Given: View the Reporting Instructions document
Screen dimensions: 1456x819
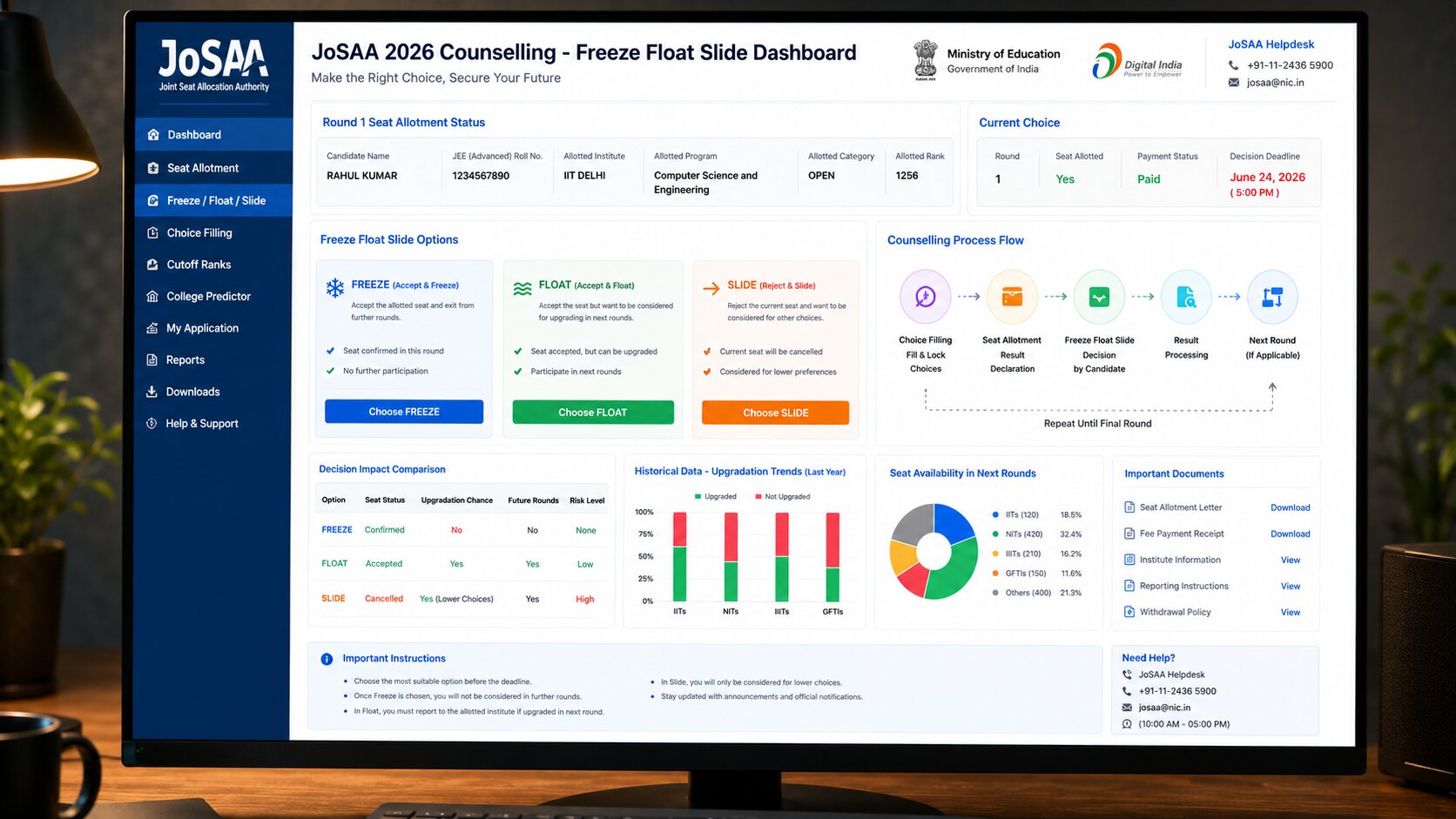Looking at the screenshot, I should [1291, 587].
